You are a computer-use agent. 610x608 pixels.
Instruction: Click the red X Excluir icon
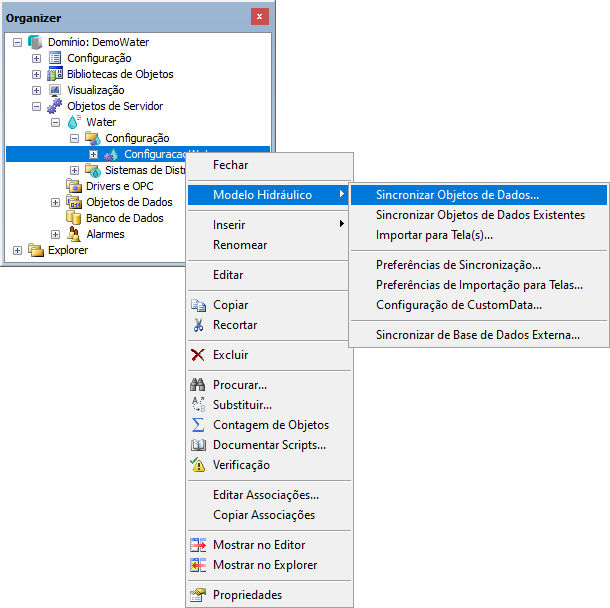pos(198,355)
